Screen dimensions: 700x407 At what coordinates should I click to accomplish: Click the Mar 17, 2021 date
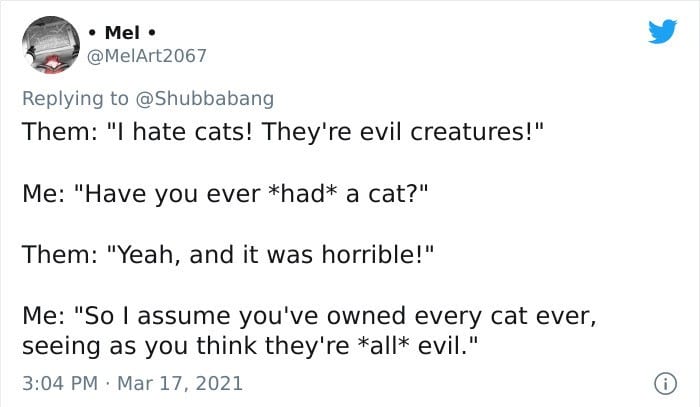pos(179,383)
